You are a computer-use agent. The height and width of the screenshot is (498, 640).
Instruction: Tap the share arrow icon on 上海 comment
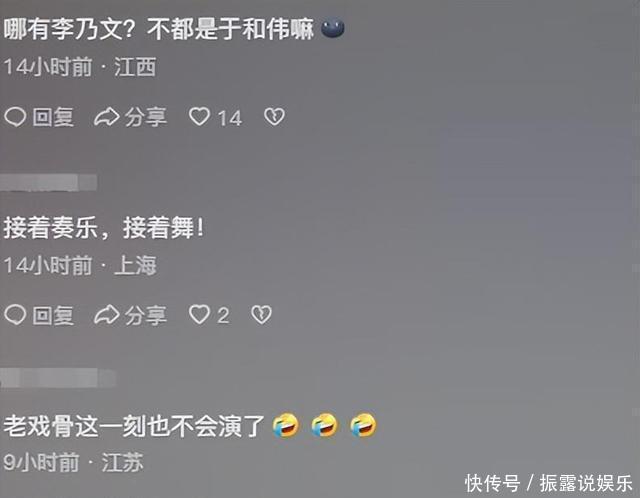point(107,315)
